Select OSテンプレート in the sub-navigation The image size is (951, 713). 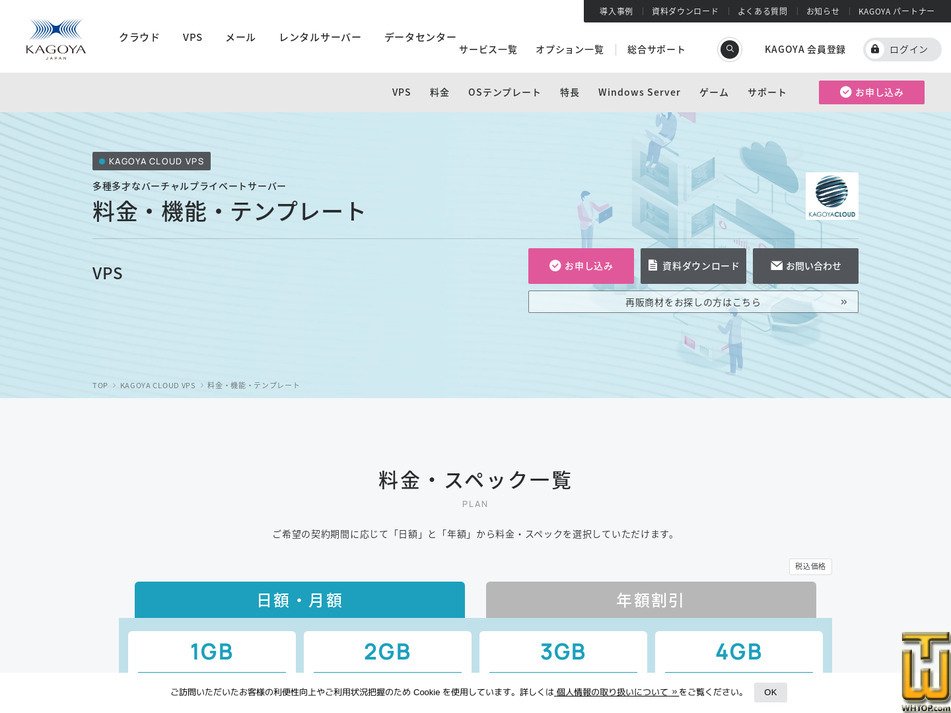point(504,92)
